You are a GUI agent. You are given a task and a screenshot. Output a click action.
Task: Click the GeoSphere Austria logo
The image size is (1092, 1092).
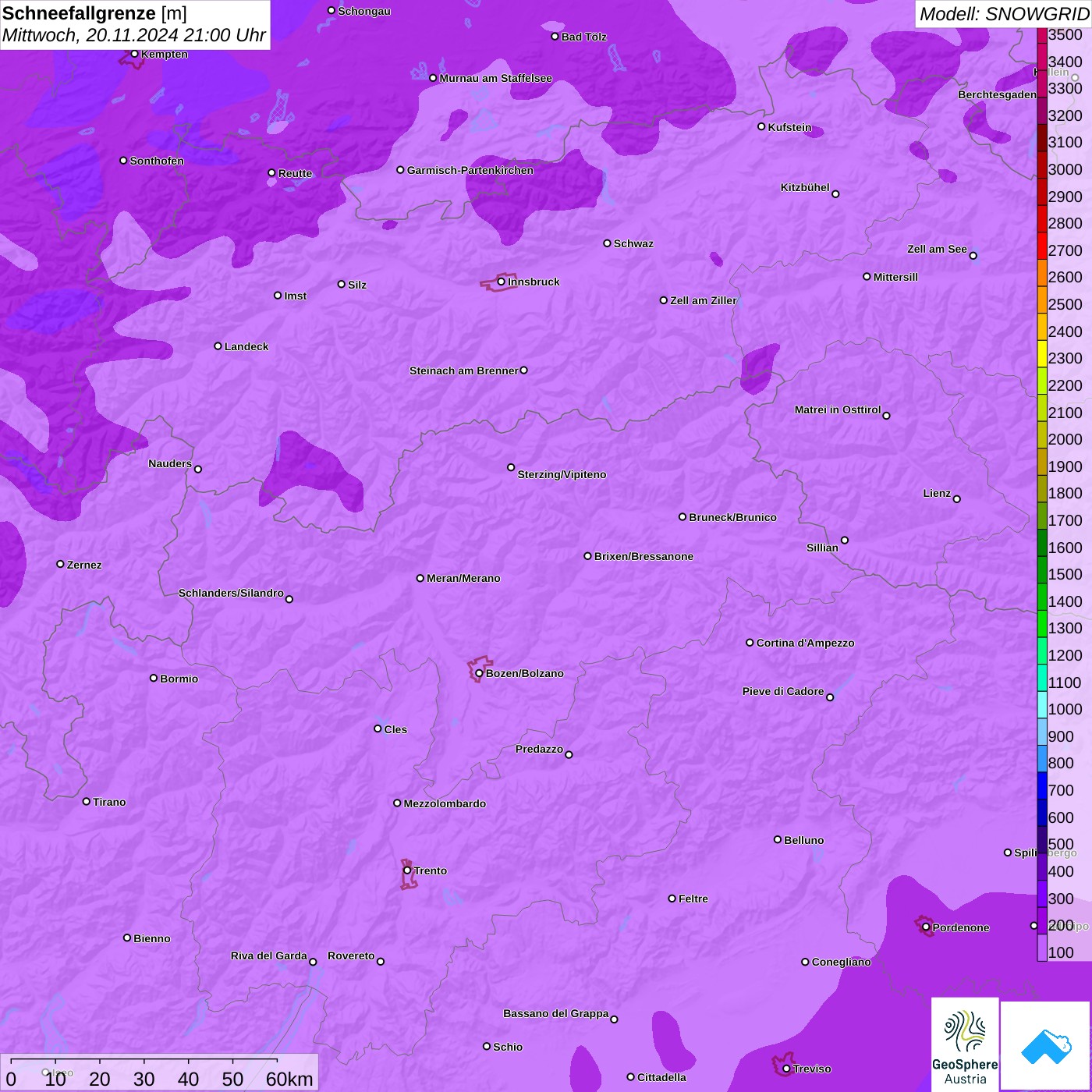click(x=965, y=1044)
